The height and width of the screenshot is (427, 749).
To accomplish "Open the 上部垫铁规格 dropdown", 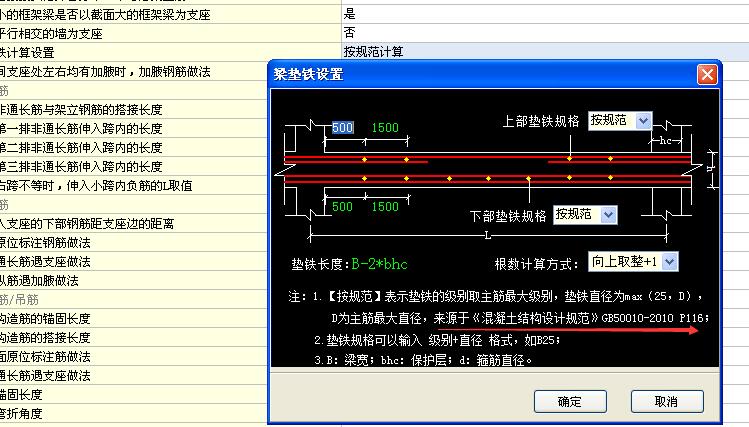I will coord(643,120).
